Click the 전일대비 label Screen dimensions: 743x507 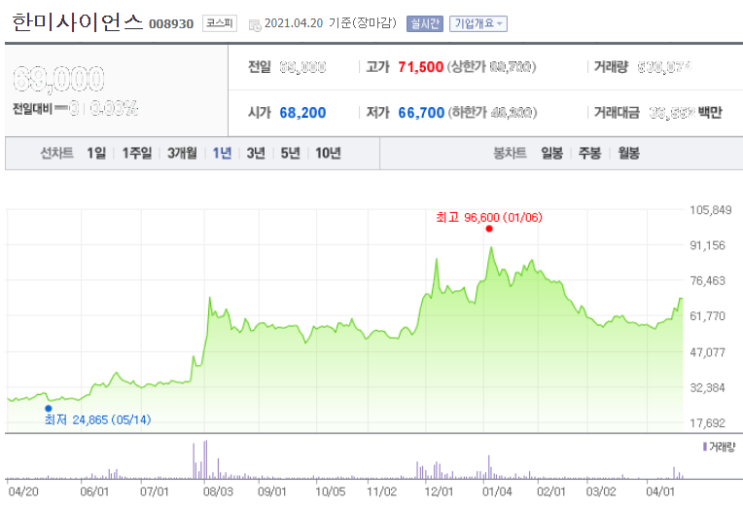click(32, 109)
